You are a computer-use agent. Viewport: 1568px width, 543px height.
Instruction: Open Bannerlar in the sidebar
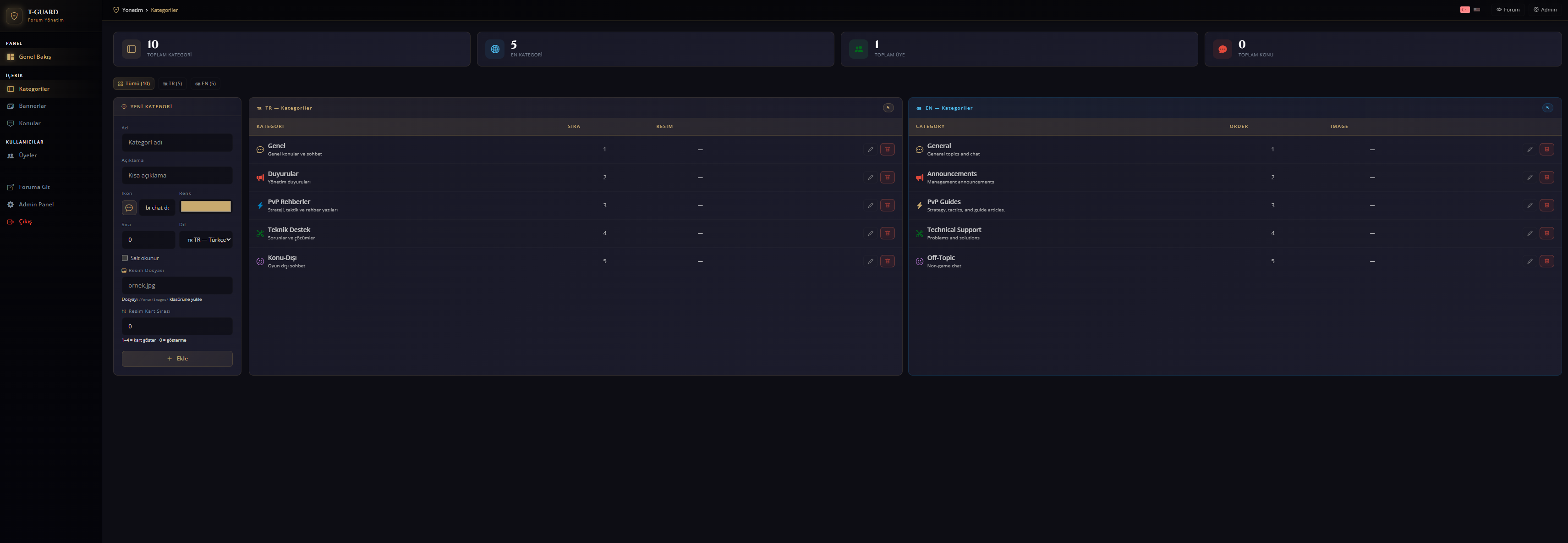[x=50, y=106]
